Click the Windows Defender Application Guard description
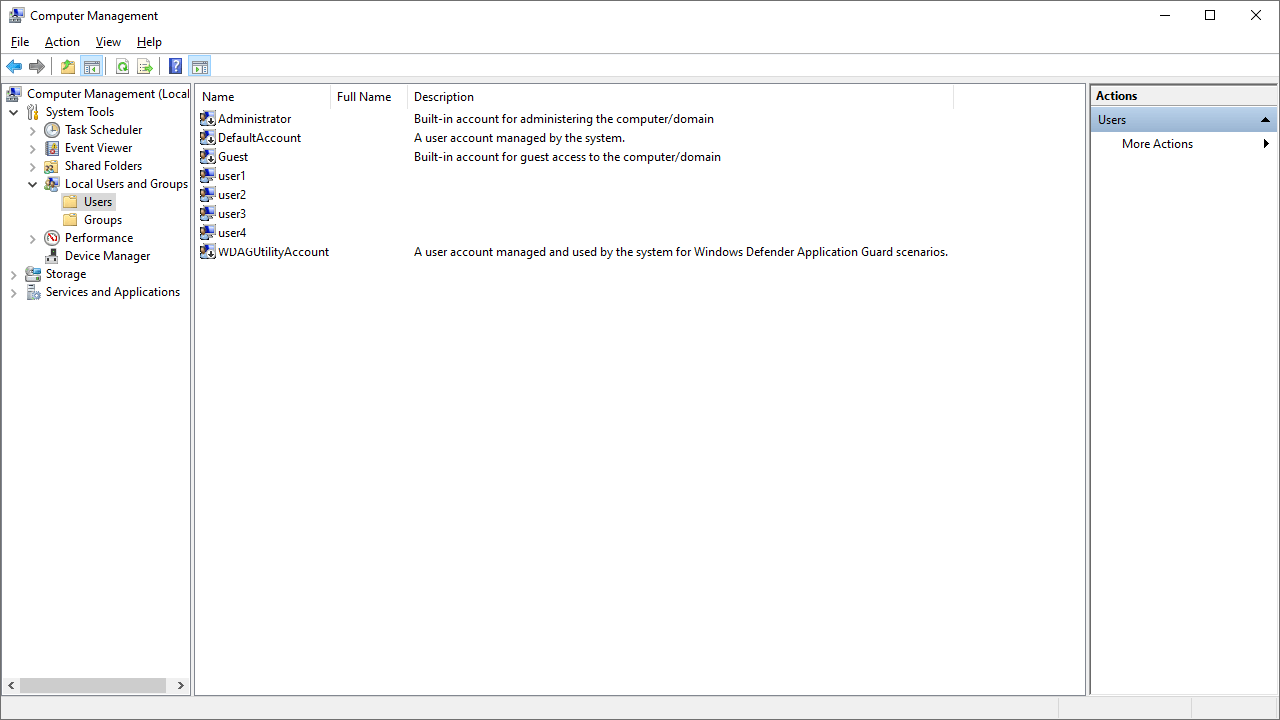Screen dimensions: 1280x720 [x=681, y=251]
